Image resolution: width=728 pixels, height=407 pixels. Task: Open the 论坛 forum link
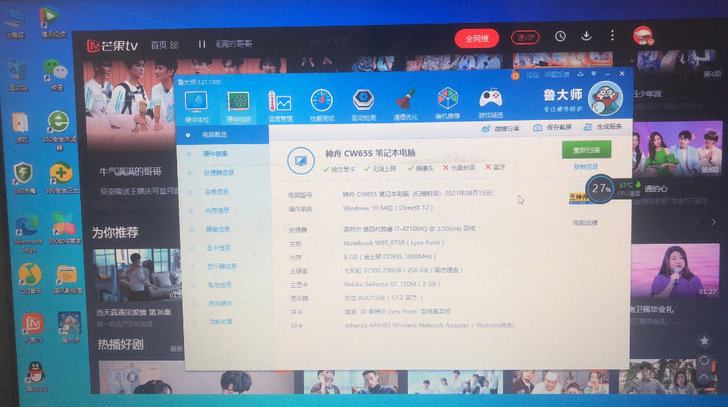[533, 75]
